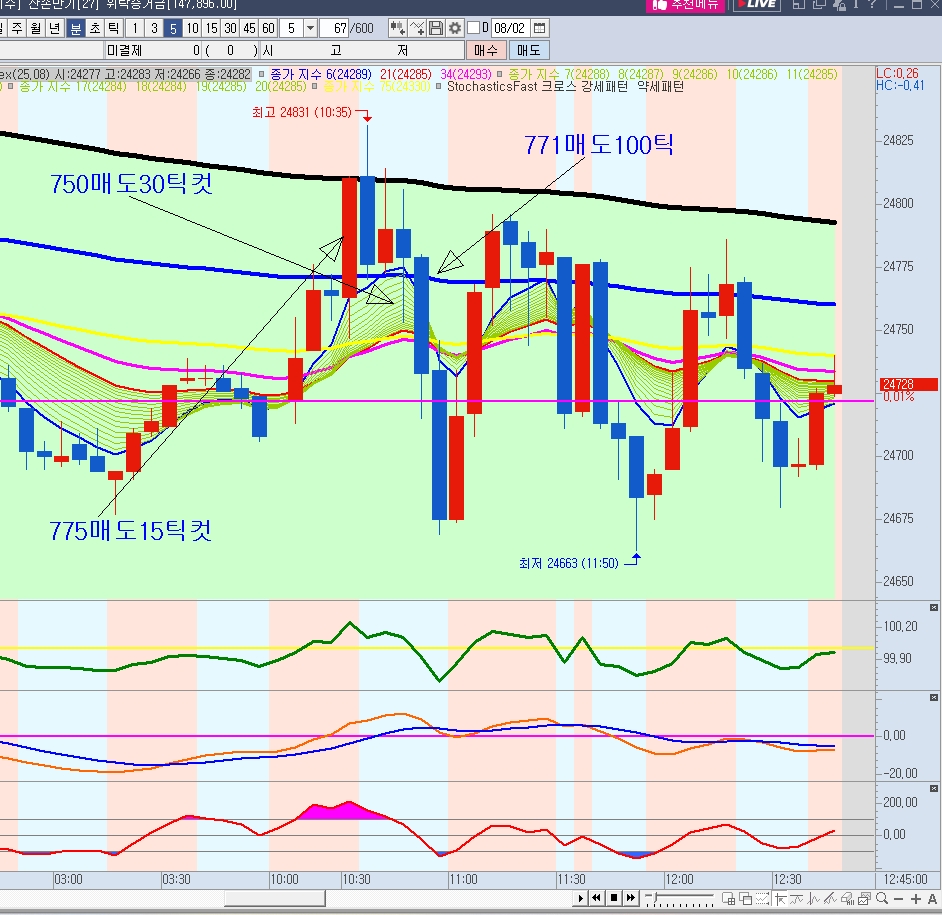Open the calendar date picker icon
Screen dimensions: 942x915
[540, 28]
